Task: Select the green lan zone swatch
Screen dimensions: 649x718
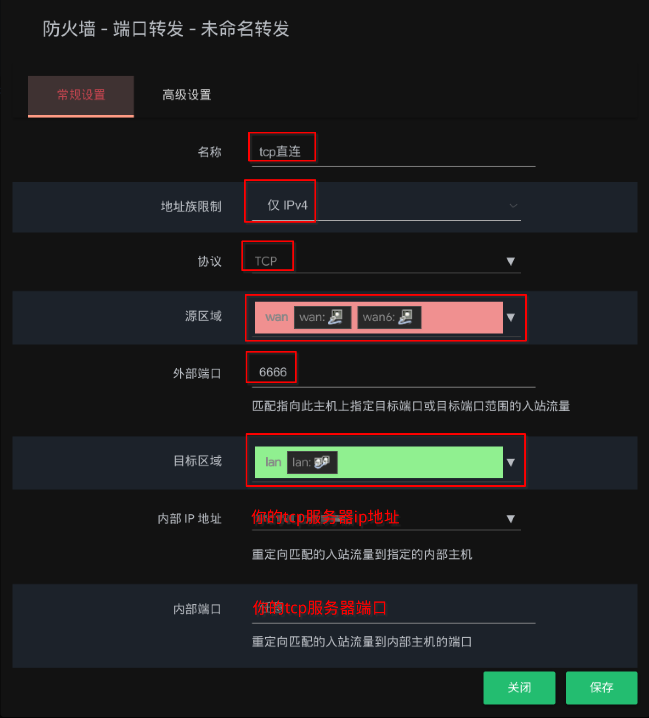Action: click(378, 462)
